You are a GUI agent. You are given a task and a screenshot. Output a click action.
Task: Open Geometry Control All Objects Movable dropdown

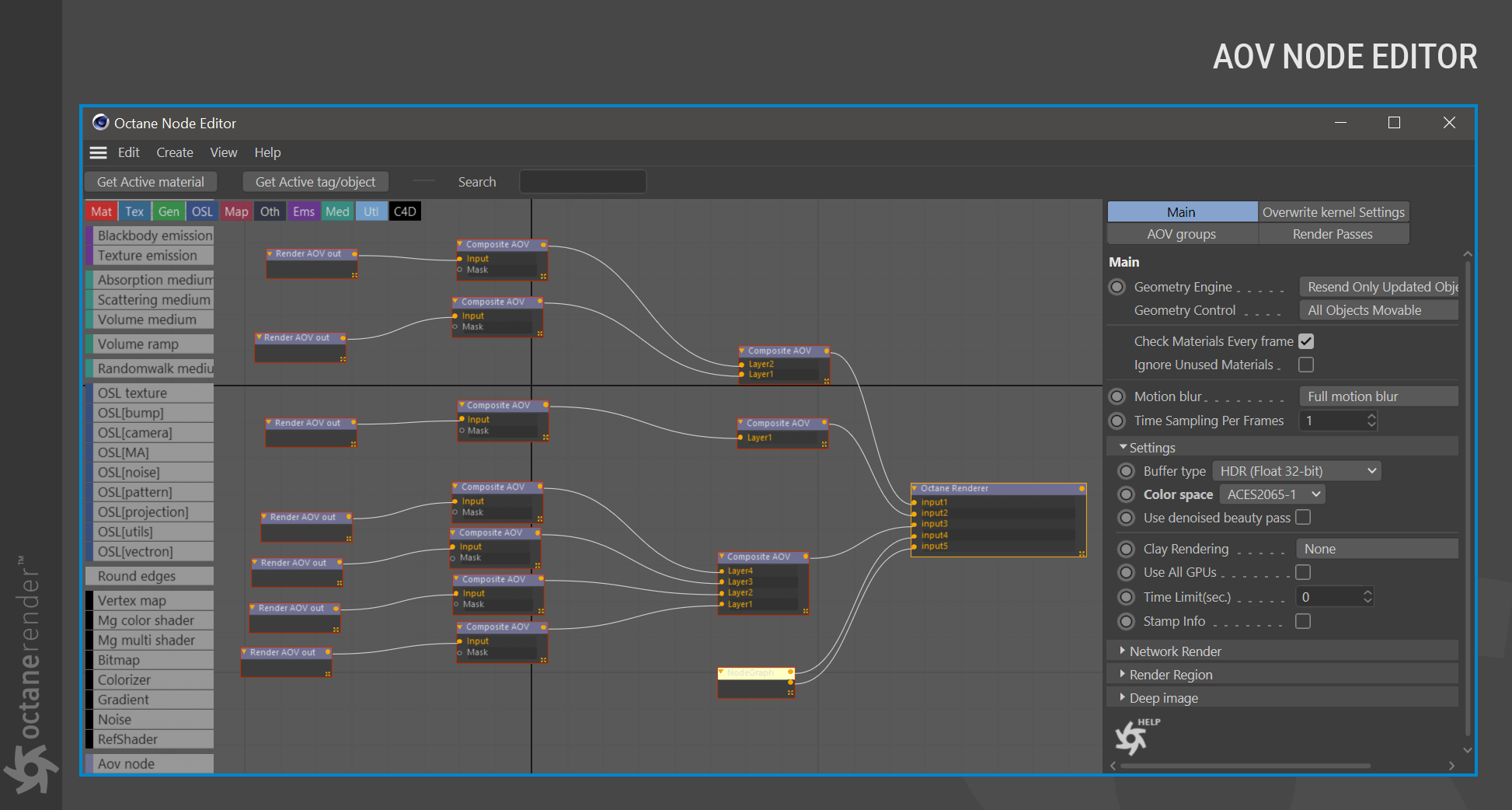(x=1379, y=310)
